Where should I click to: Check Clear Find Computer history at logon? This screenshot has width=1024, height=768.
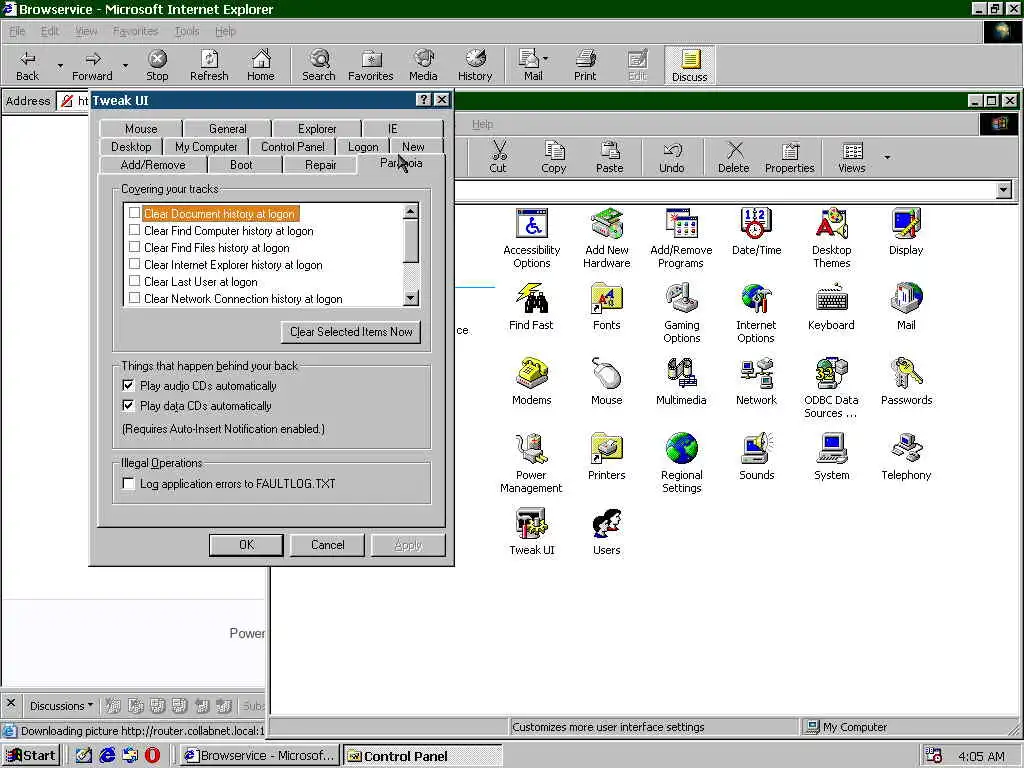click(x=135, y=230)
